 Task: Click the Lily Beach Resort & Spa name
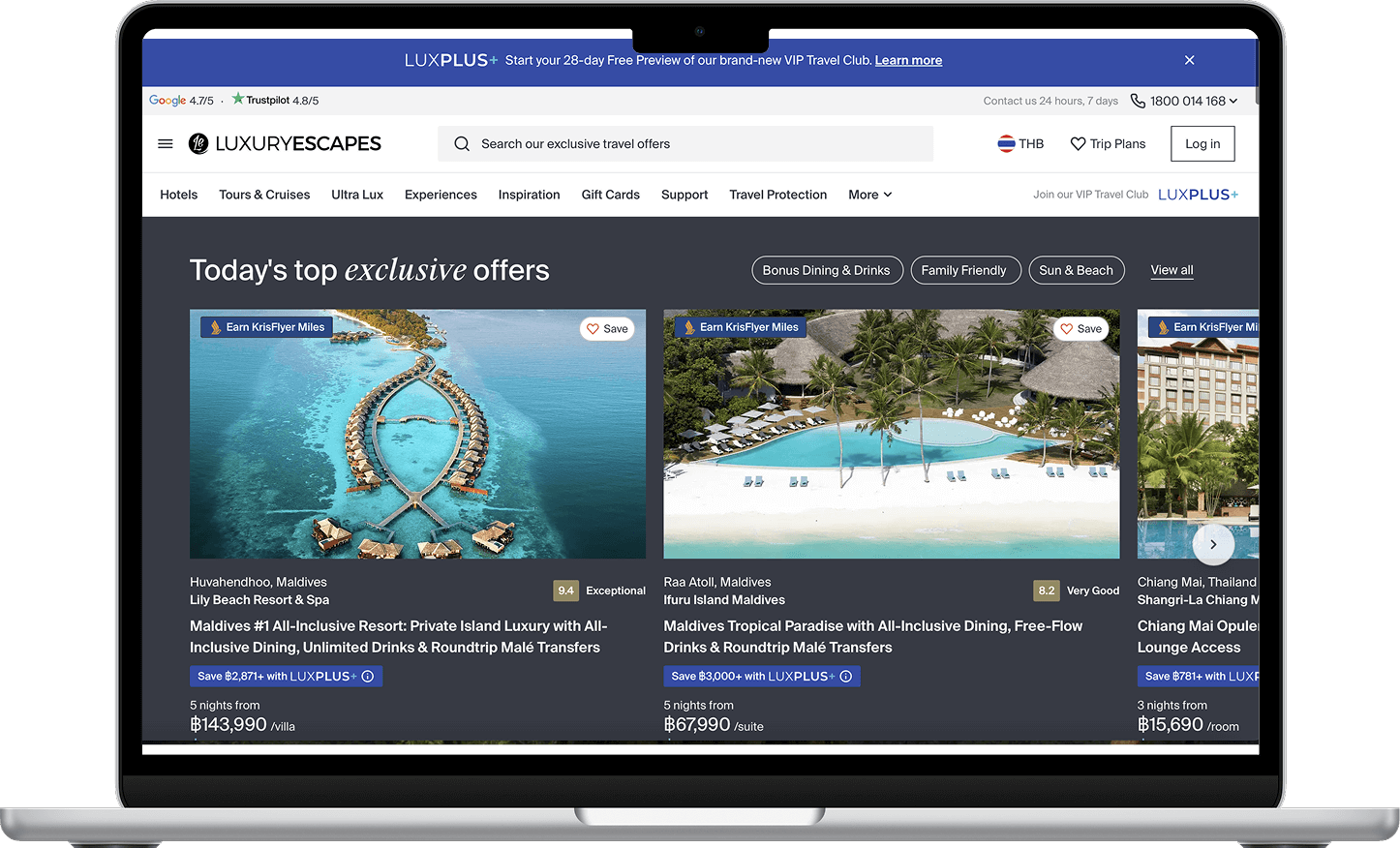(x=259, y=600)
